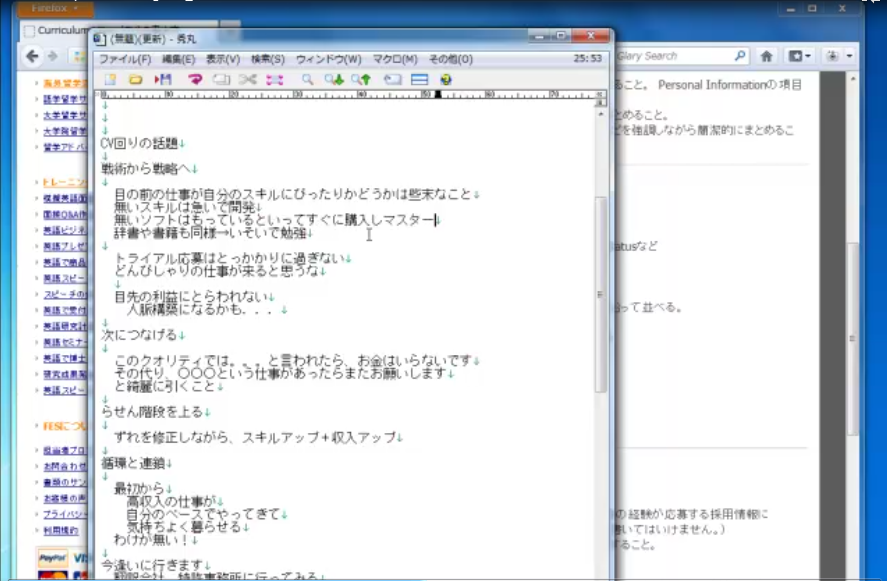The width and height of the screenshot is (887, 581).
Task: Click the Glary Search magnifier icon
Action: (740, 55)
